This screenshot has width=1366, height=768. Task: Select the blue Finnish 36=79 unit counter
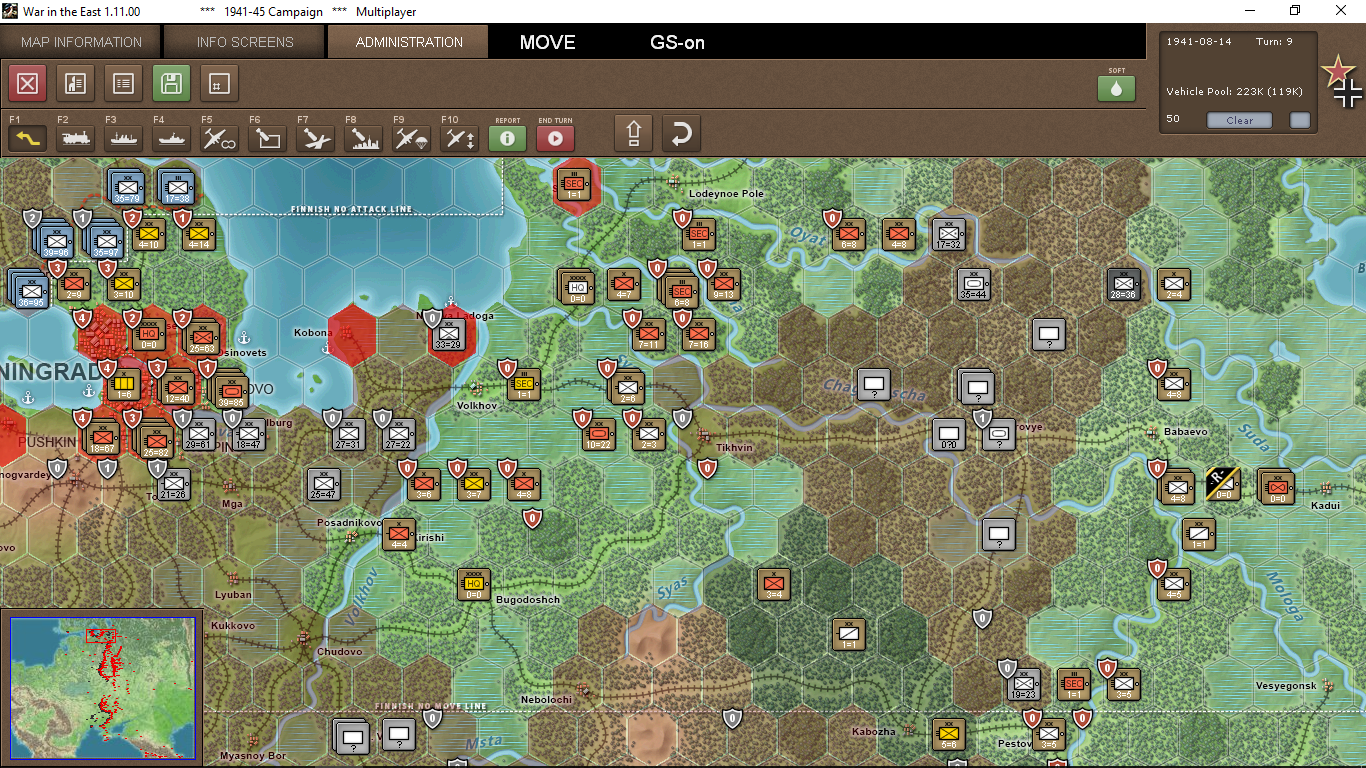pos(127,187)
